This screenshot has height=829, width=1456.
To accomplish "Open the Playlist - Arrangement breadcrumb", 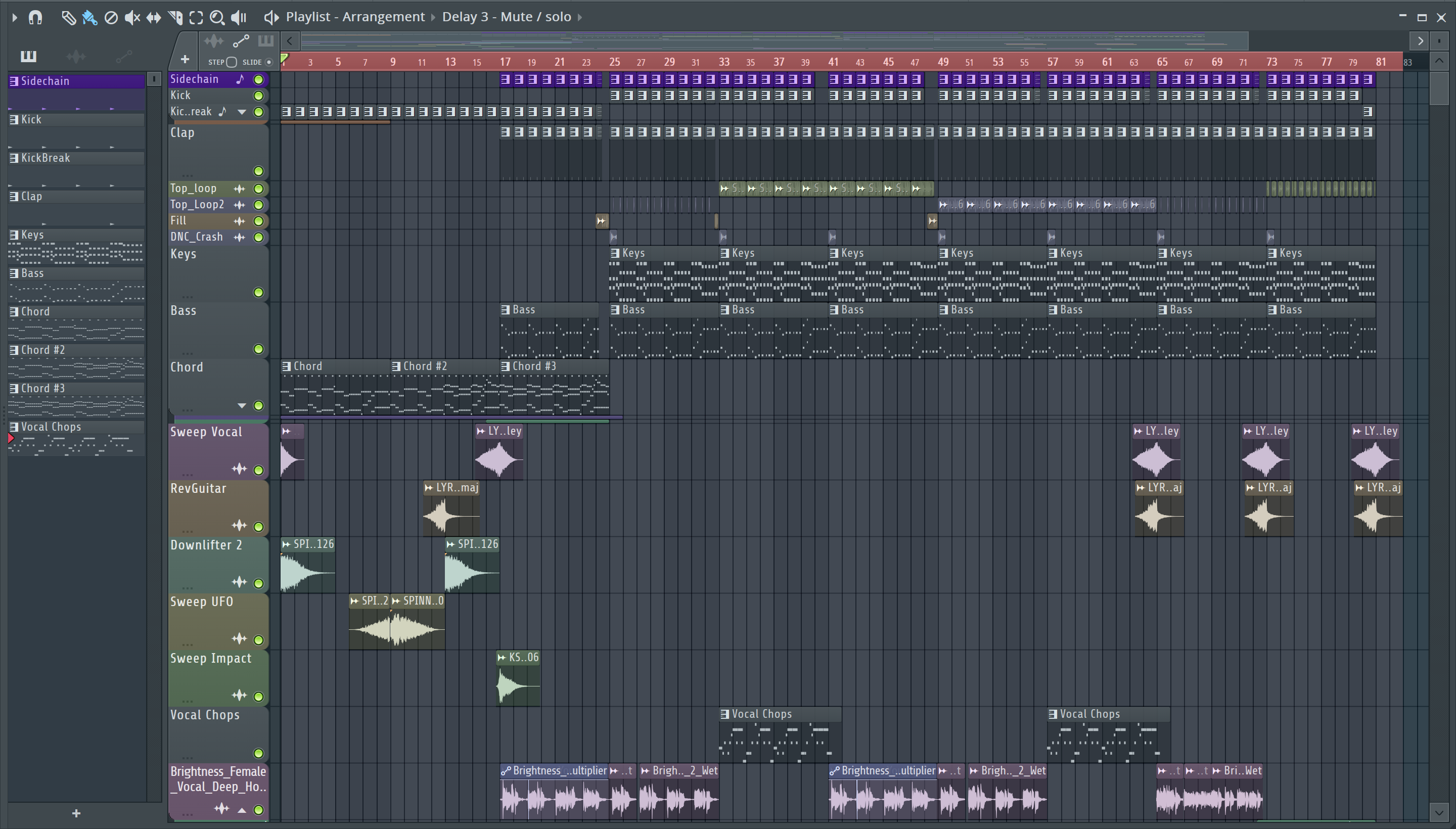I will click(x=355, y=17).
